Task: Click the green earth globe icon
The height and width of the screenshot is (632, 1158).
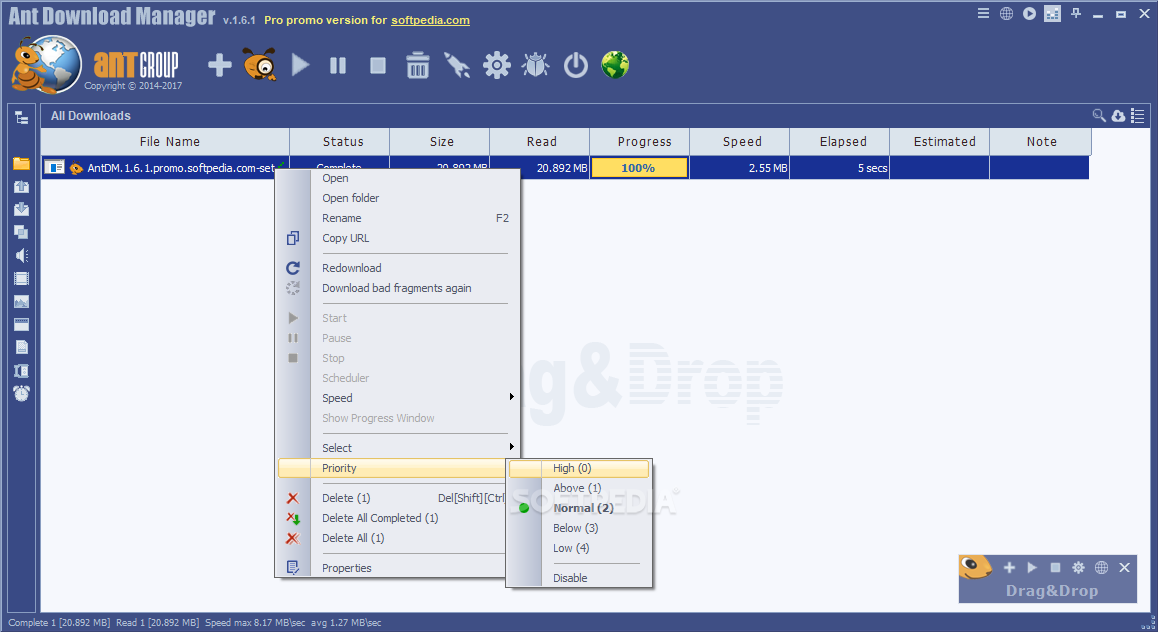Action: [615, 65]
